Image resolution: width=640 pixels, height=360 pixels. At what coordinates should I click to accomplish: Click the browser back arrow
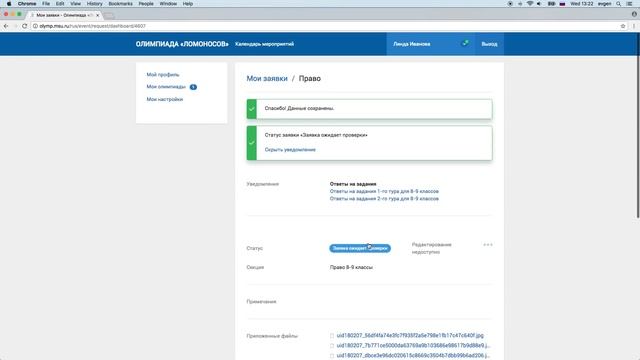click(x=6, y=26)
